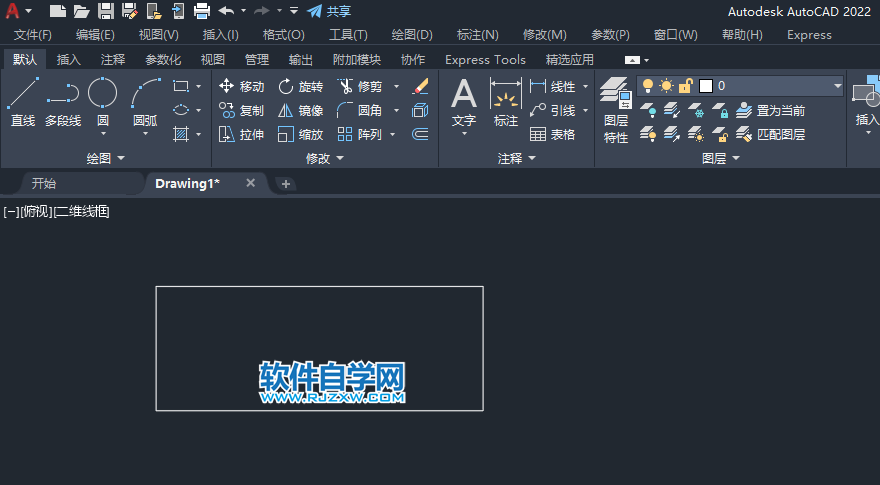Image resolution: width=880 pixels, height=485 pixels.
Task: Select the Hatch fill tool icon
Action: point(181,134)
